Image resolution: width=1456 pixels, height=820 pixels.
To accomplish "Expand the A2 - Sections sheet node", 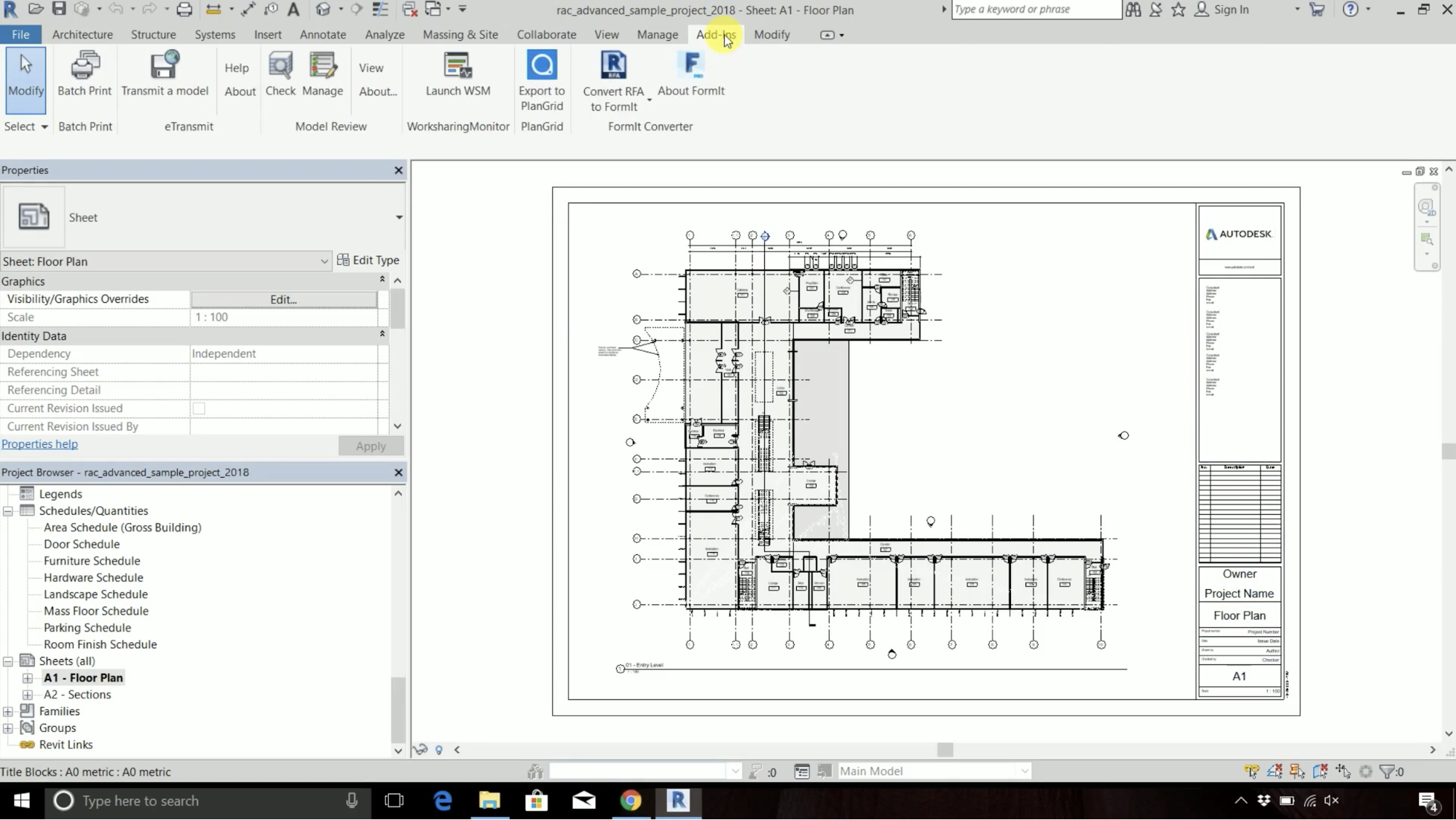I will pyautogui.click(x=28, y=695).
